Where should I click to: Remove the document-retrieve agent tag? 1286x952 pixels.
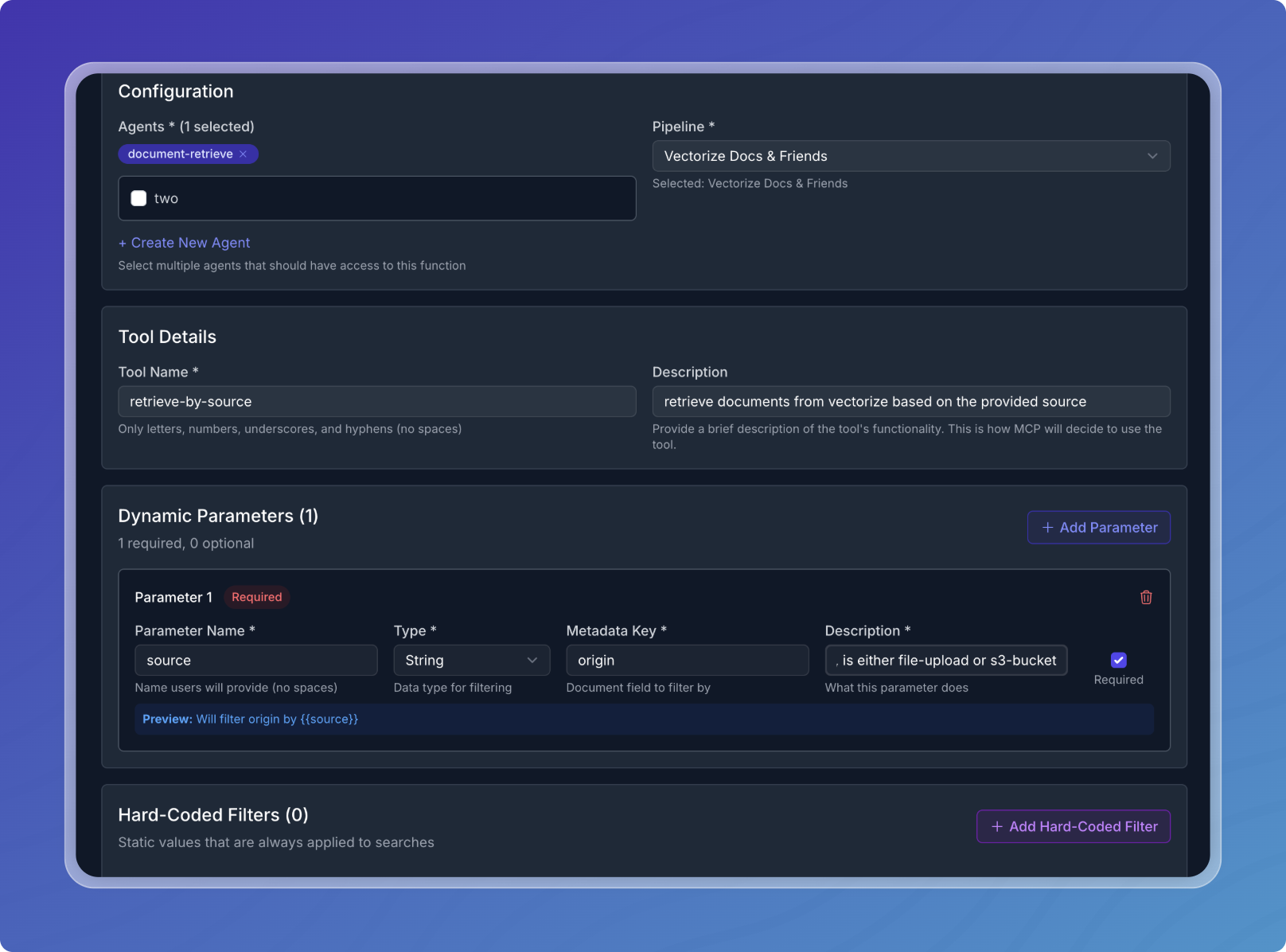243,154
